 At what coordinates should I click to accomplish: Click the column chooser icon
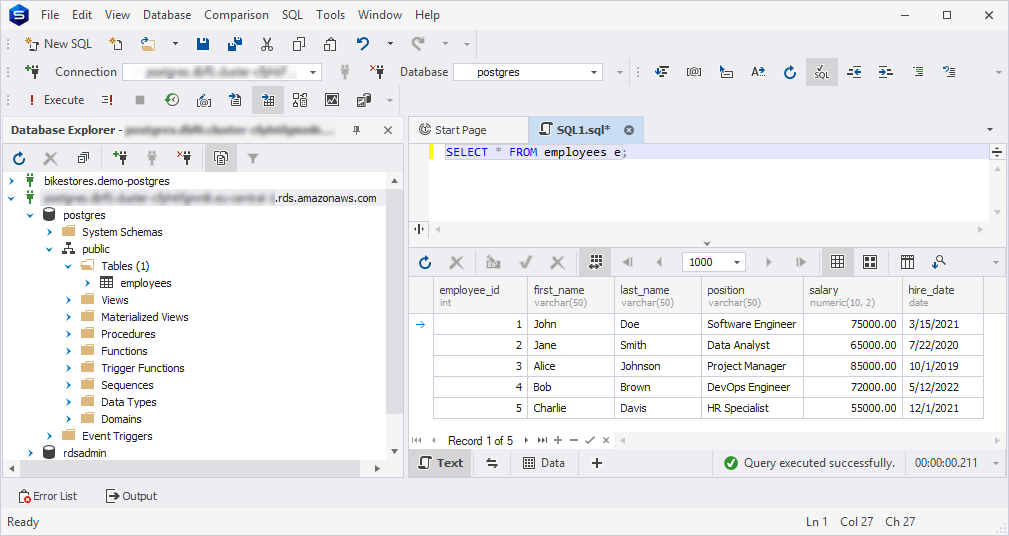(x=907, y=262)
